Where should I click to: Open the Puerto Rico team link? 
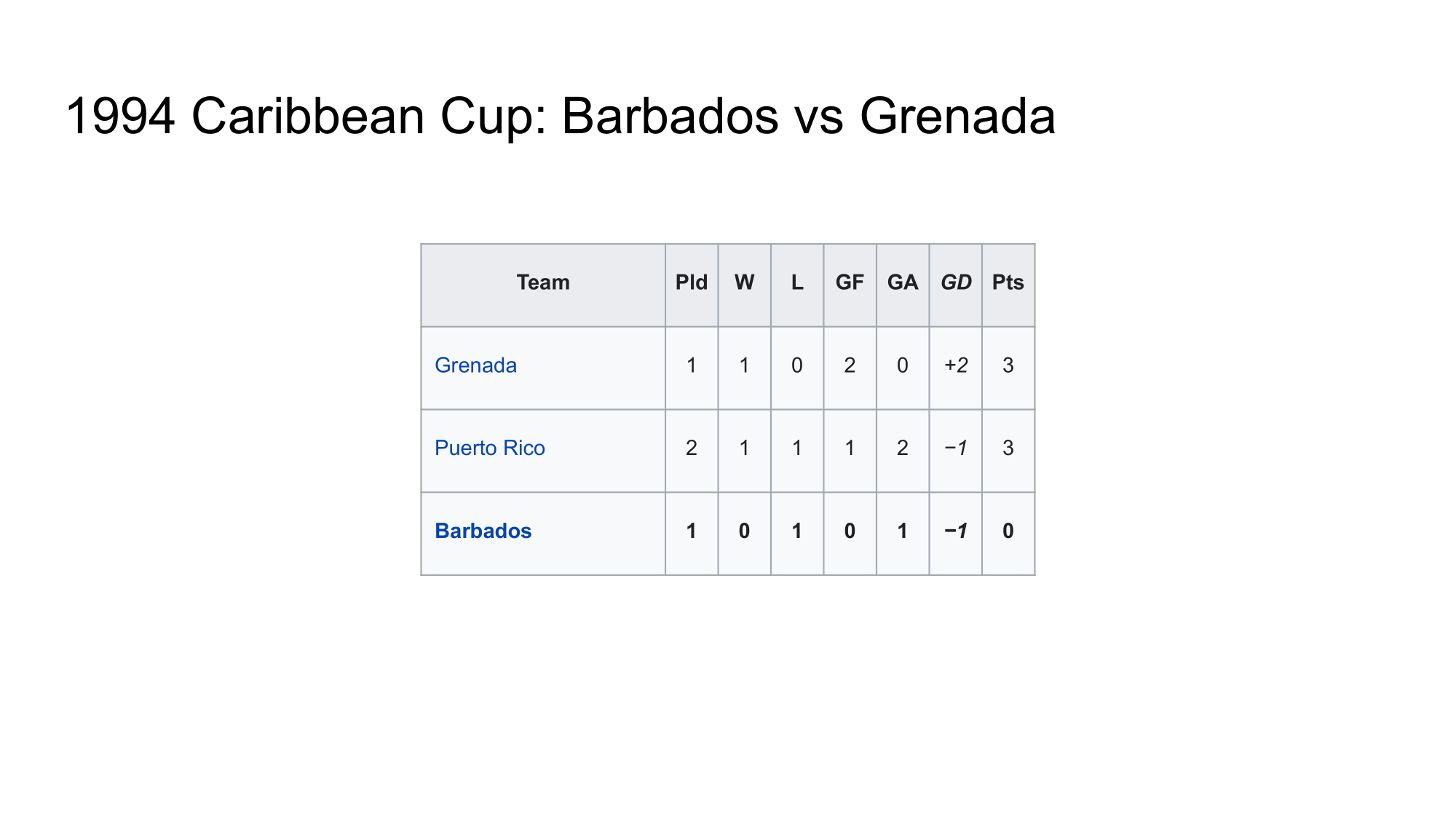pyautogui.click(x=489, y=448)
